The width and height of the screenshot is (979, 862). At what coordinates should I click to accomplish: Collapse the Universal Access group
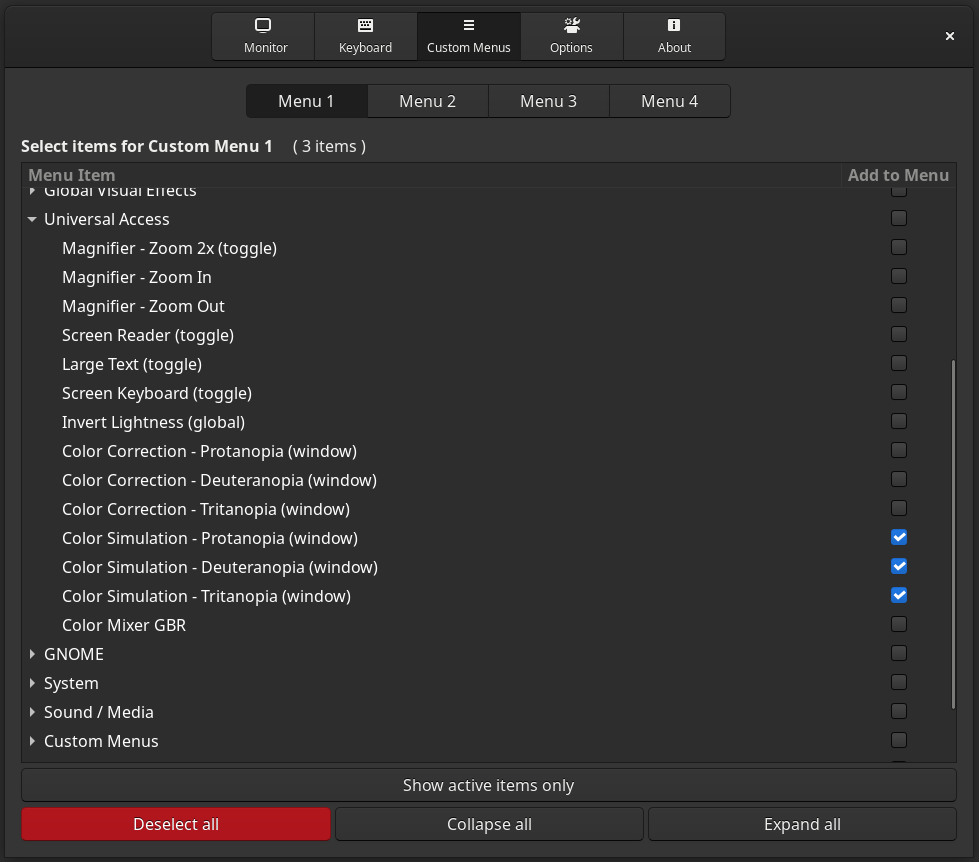[x=32, y=219]
